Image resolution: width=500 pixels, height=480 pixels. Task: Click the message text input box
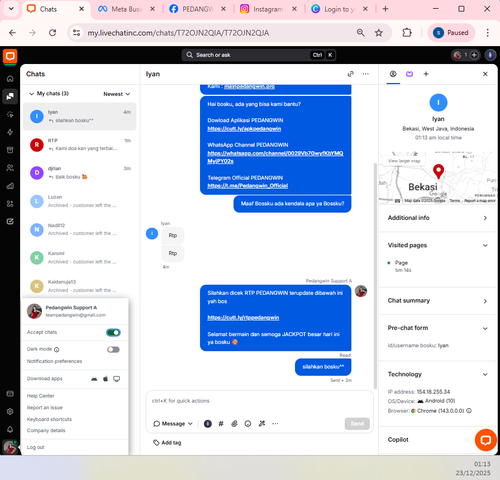coord(259,401)
